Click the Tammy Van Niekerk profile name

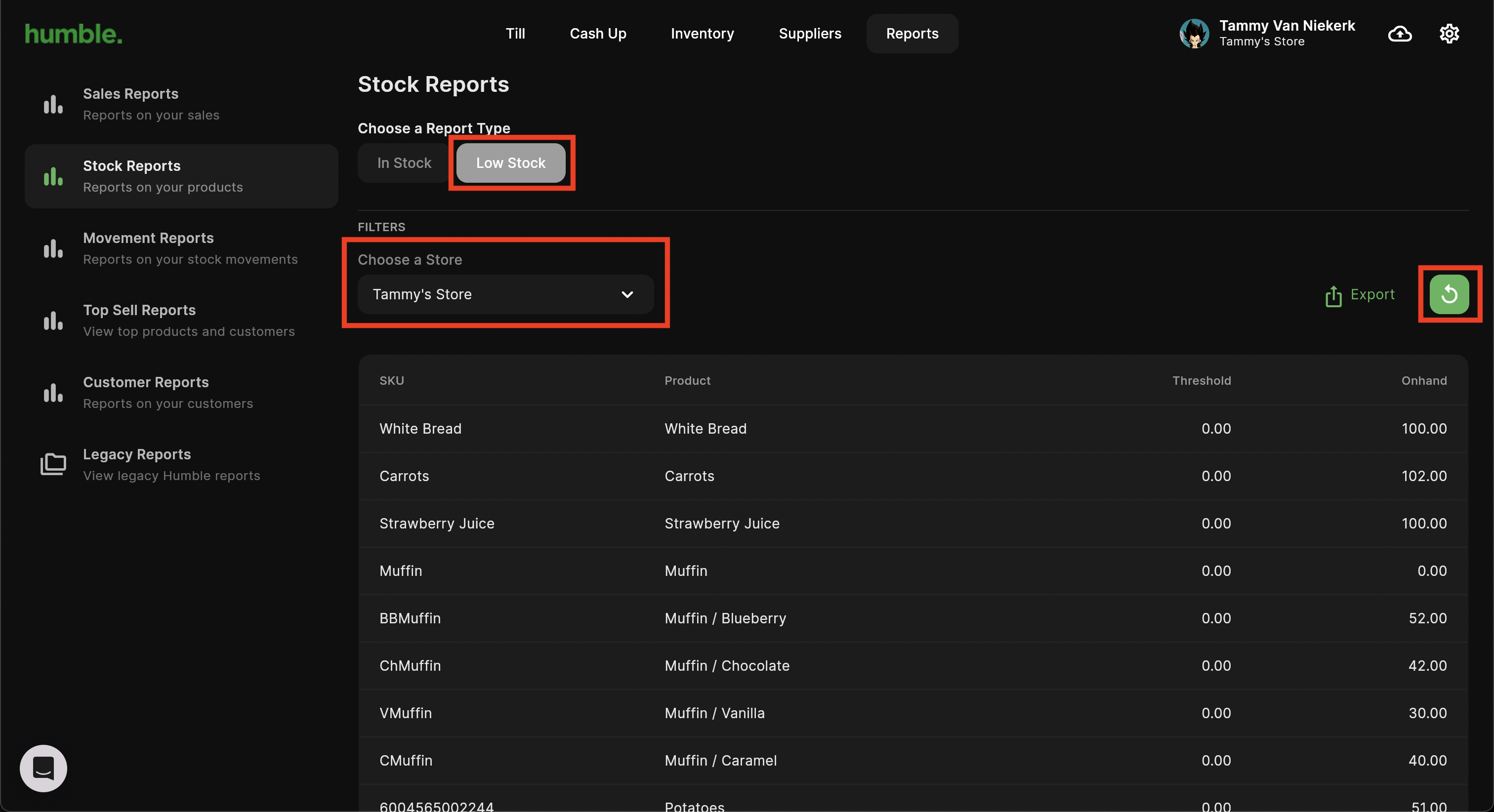pos(1287,26)
